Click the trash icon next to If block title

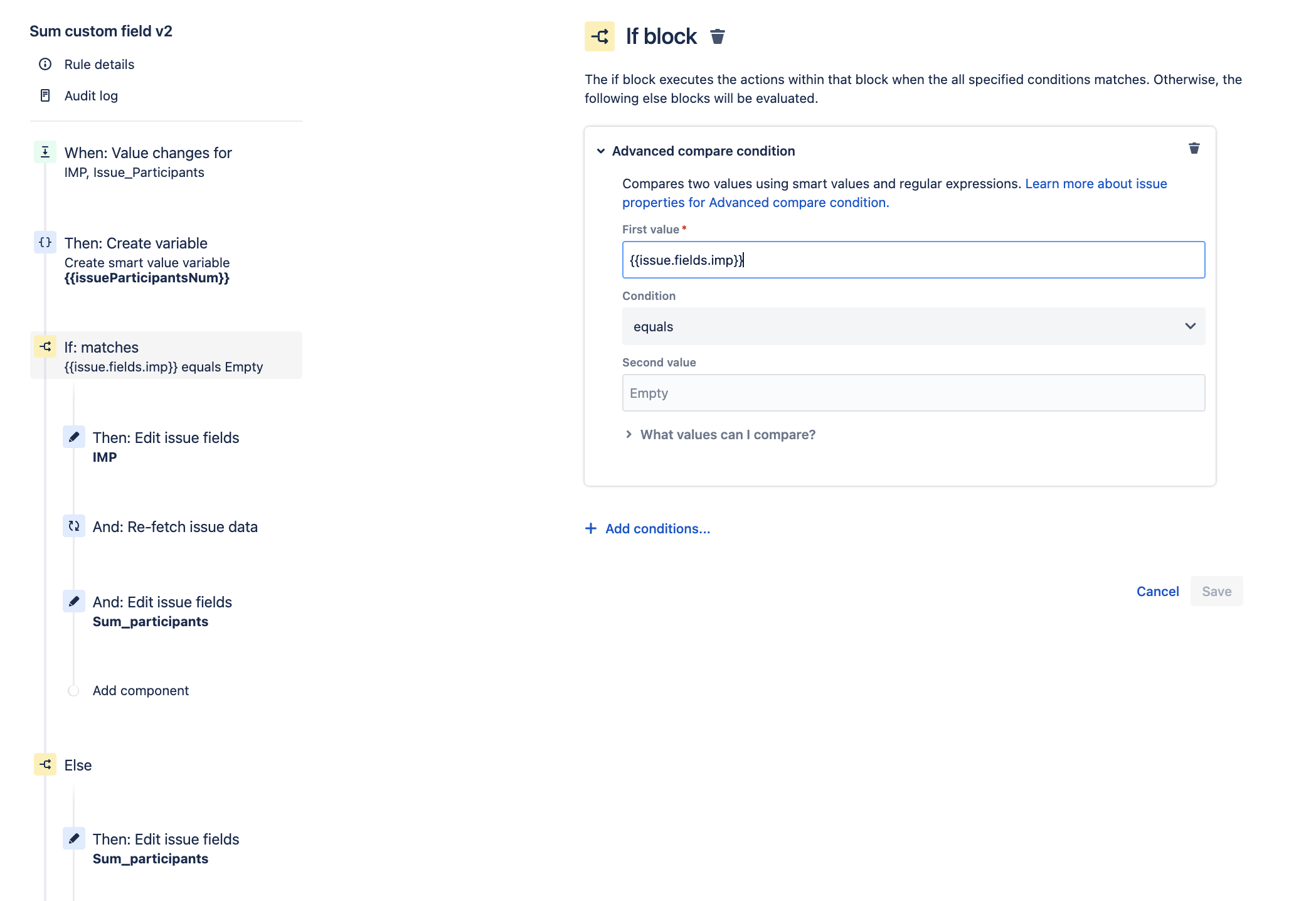click(x=718, y=36)
